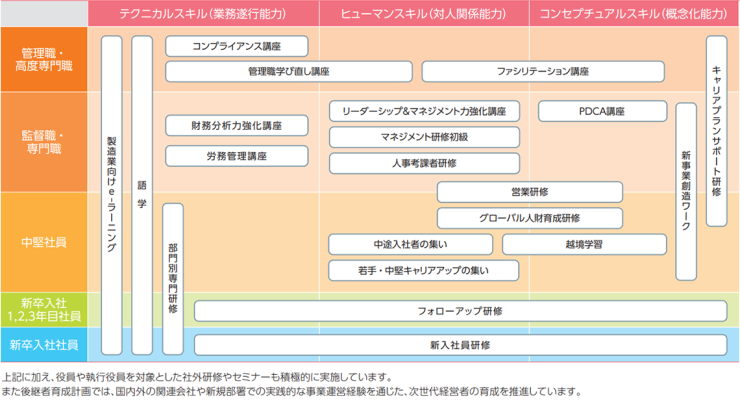Select the 管理職学び直し講座 box
740x401 pixels.
pyautogui.click(x=288, y=72)
